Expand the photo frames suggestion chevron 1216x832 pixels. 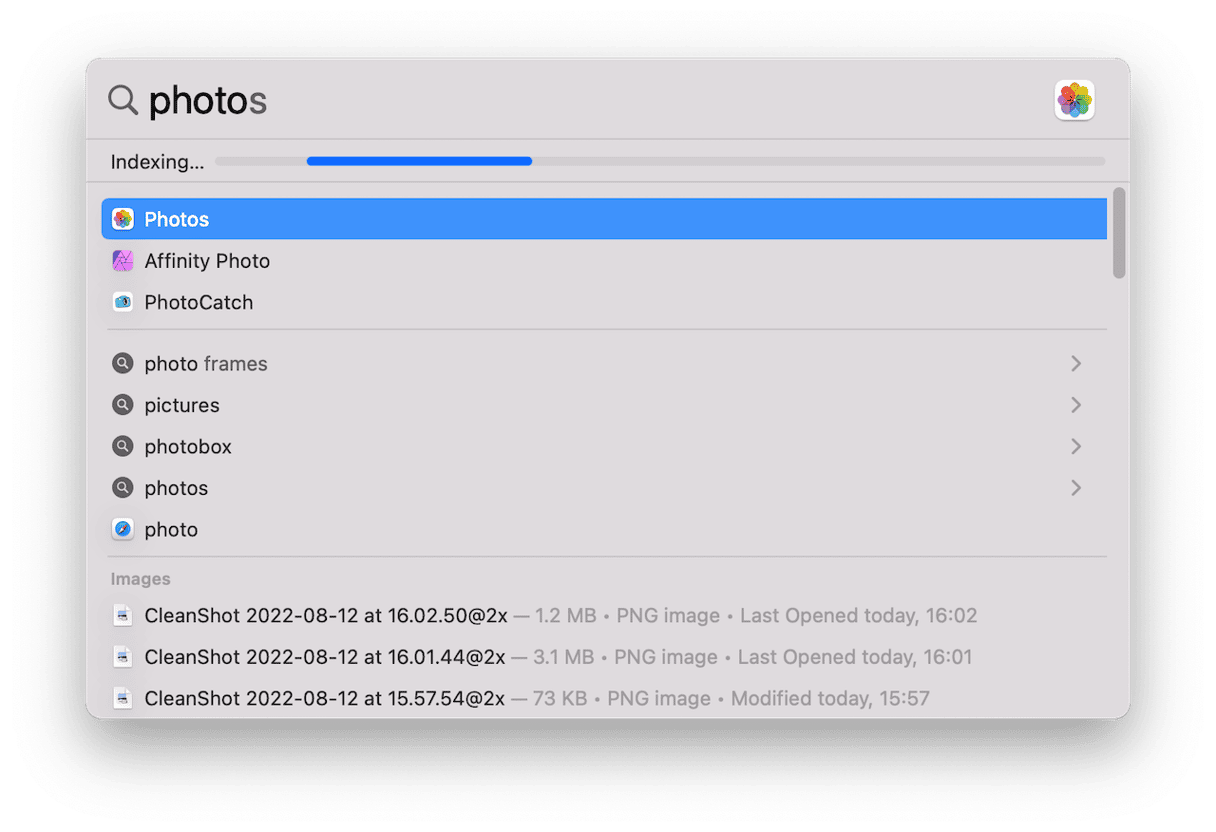coord(1076,364)
